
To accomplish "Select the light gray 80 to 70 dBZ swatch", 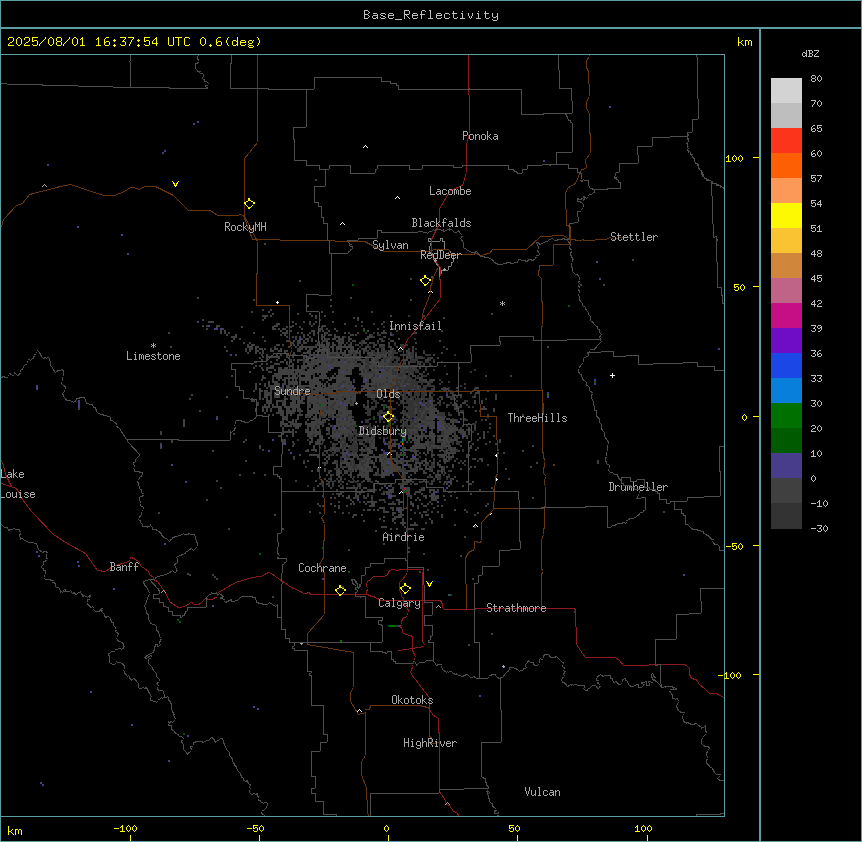I will [x=786, y=90].
